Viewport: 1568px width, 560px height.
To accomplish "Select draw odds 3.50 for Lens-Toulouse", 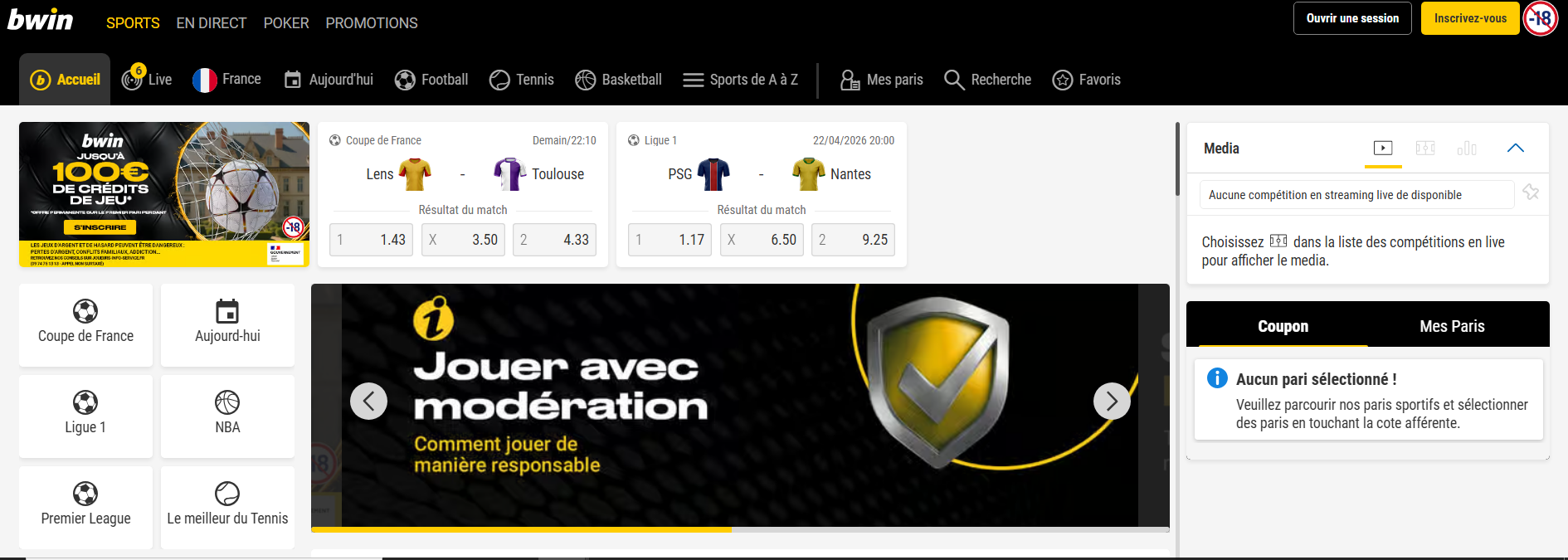I will pos(463,240).
